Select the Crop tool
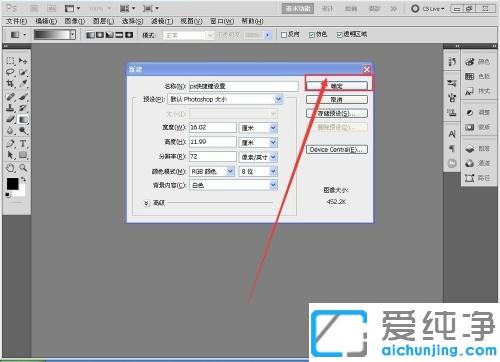The image size is (500, 362). pos(10,83)
